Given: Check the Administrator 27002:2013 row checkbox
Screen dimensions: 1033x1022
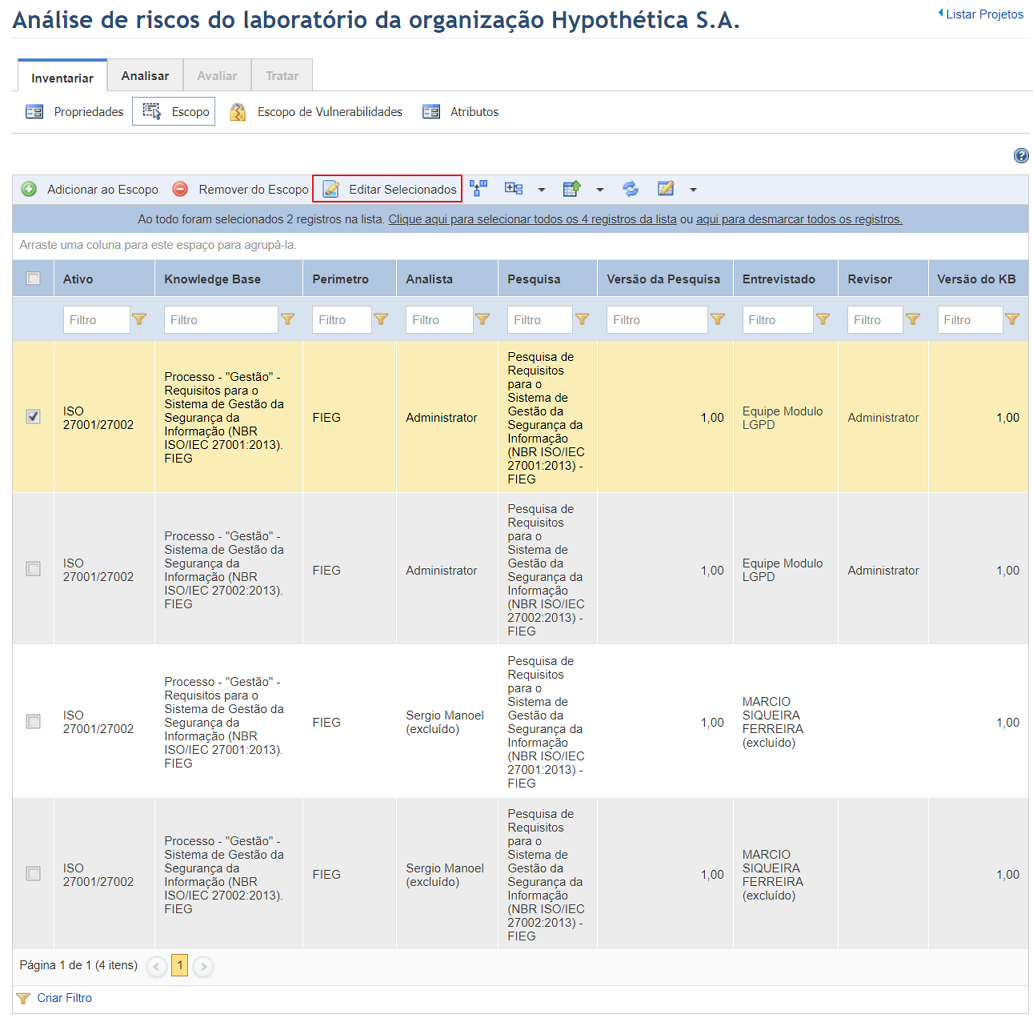Looking at the screenshot, I should coord(33,569).
